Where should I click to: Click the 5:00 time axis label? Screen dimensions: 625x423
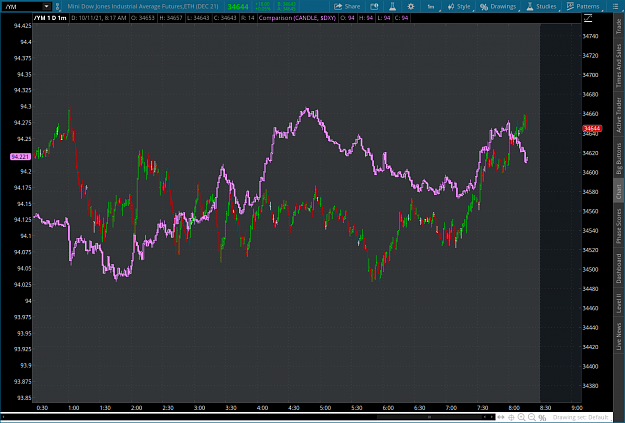pyautogui.click(x=325, y=408)
